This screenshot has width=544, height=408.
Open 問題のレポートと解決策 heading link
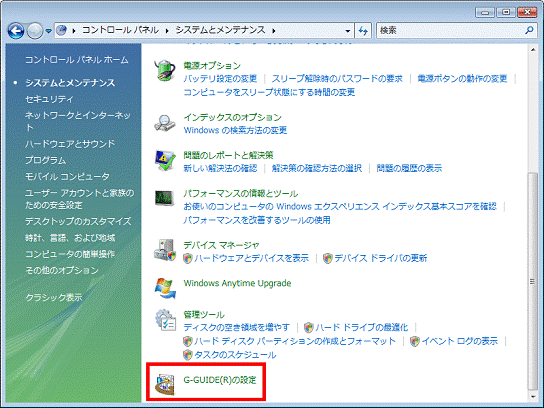pos(228,155)
